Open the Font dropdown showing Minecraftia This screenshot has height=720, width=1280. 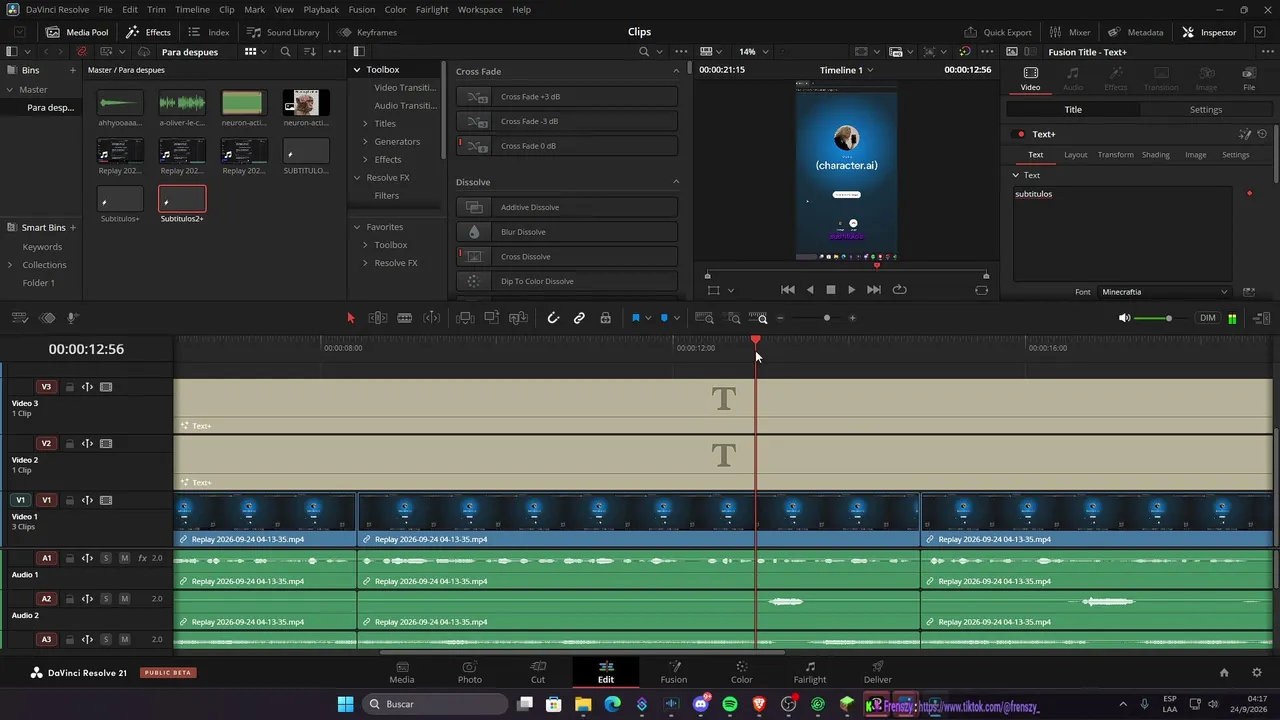tap(1164, 292)
